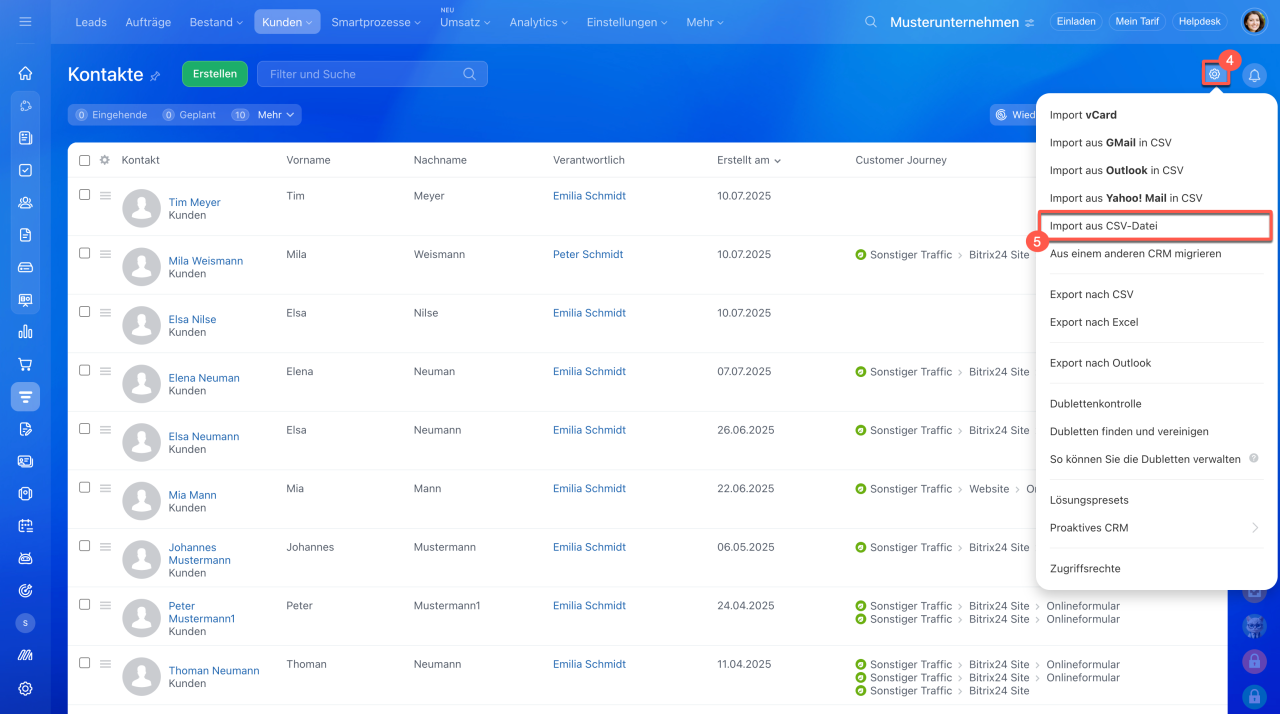The height and width of the screenshot is (714, 1280).
Task: Expand the Kunden dropdown in the top navigation
Action: pyautogui.click(x=287, y=22)
